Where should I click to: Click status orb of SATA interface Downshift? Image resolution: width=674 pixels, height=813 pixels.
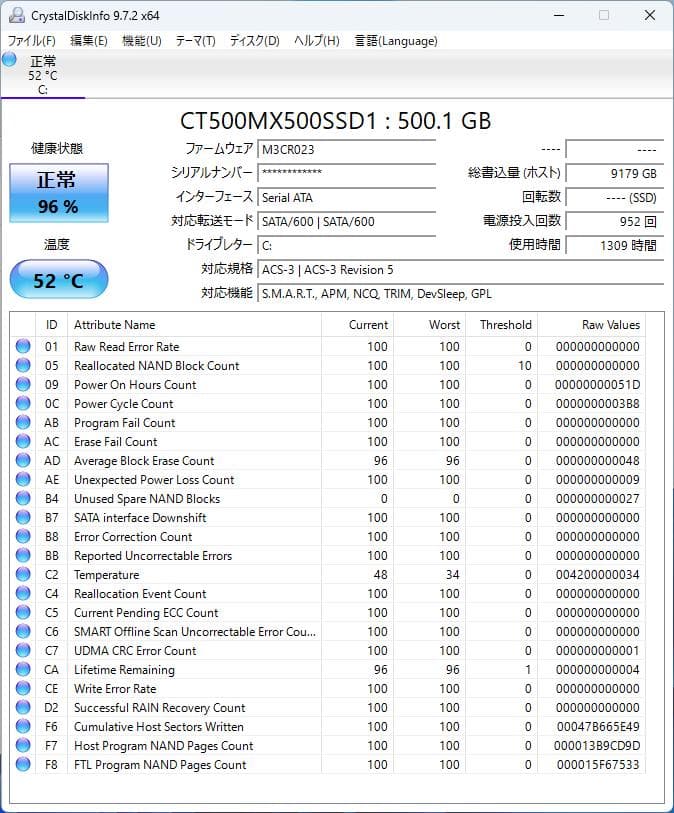click(23, 517)
